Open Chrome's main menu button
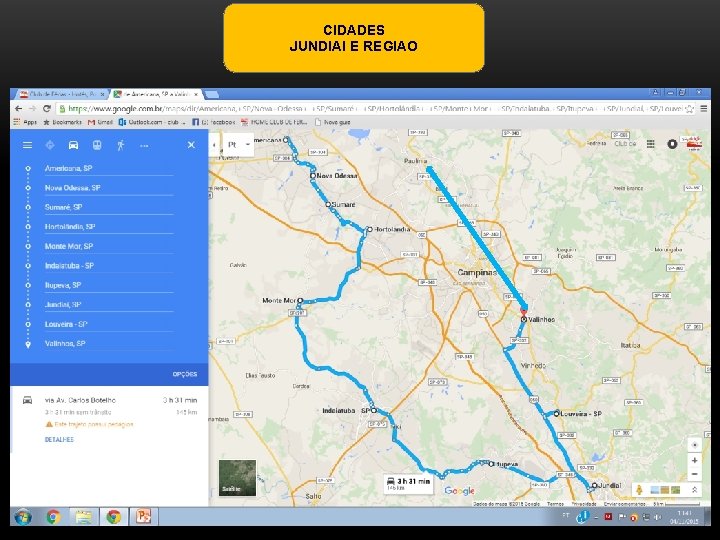The height and width of the screenshot is (540, 720). [x=703, y=109]
